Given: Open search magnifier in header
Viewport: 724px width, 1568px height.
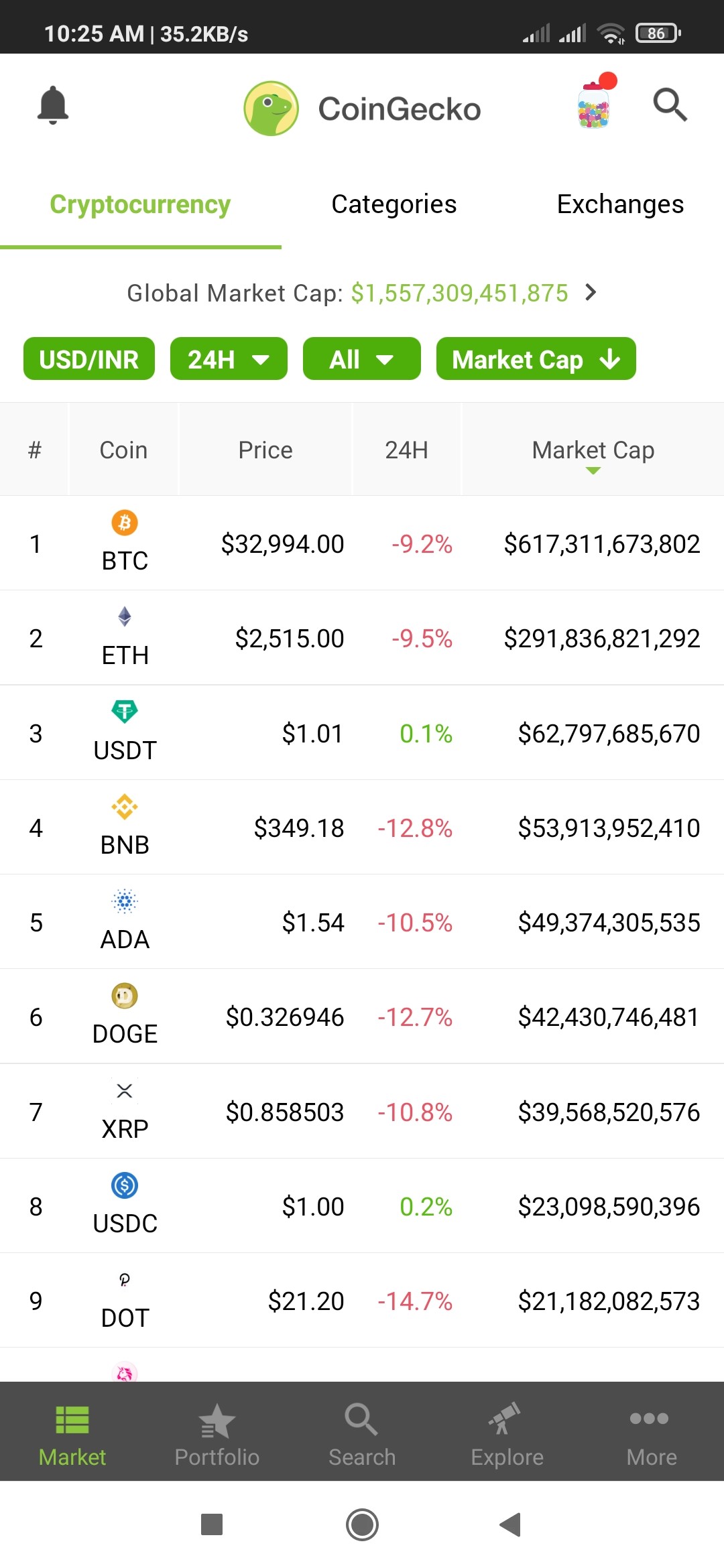Looking at the screenshot, I should pyautogui.click(x=670, y=105).
